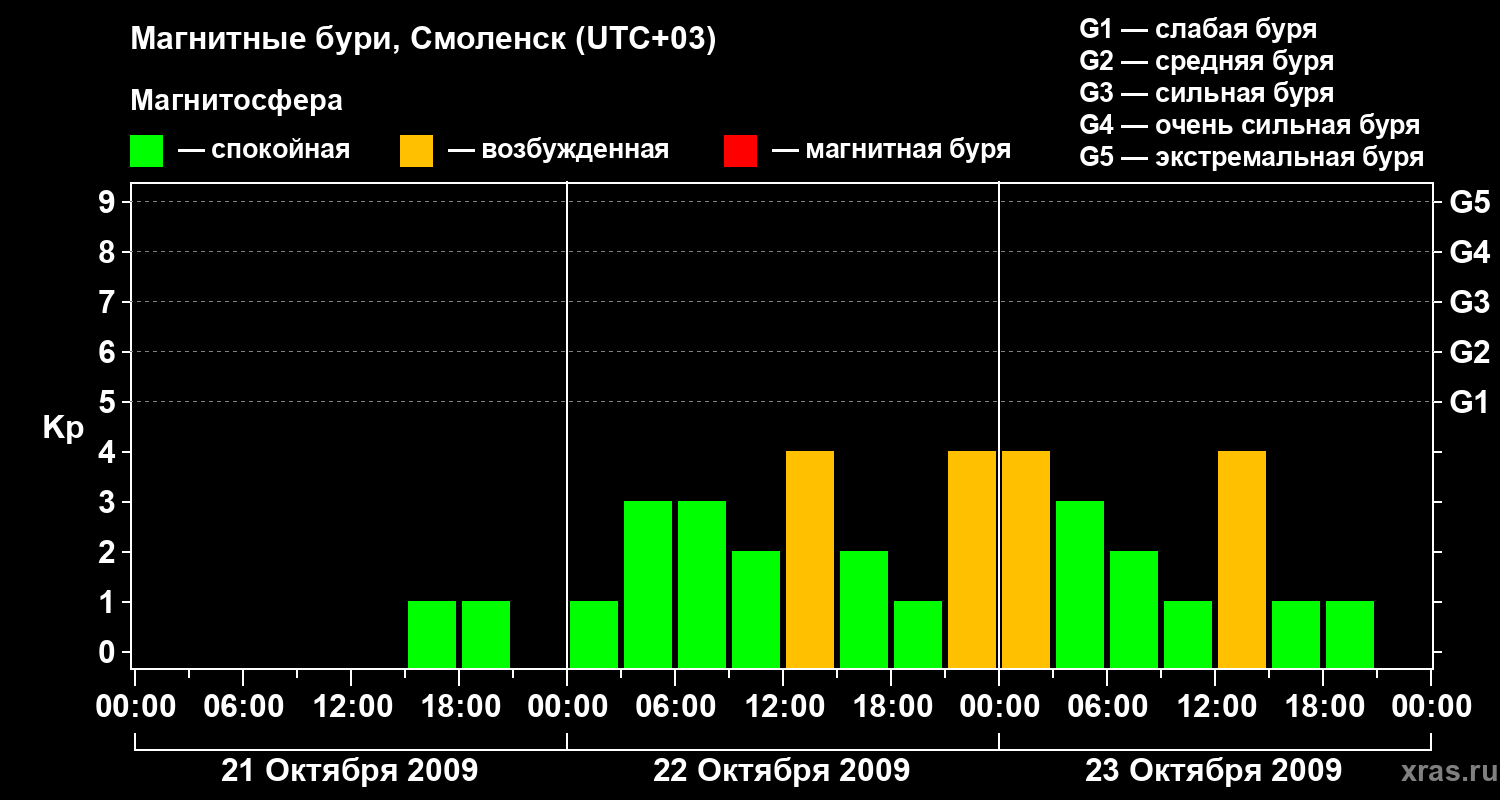Select the 22 Октября 2009 date label
Image resolution: width=1500 pixels, height=800 pixels.
pos(781,771)
